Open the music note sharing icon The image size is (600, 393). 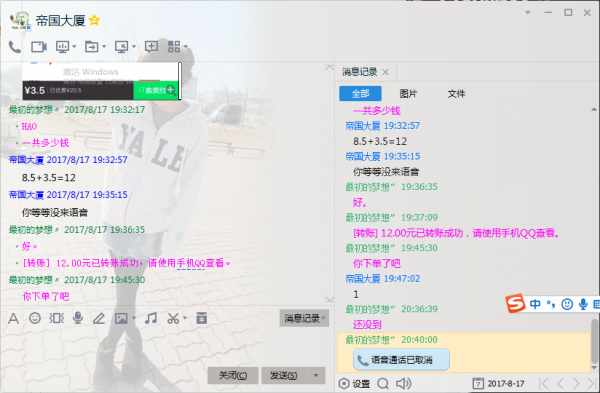coord(151,318)
